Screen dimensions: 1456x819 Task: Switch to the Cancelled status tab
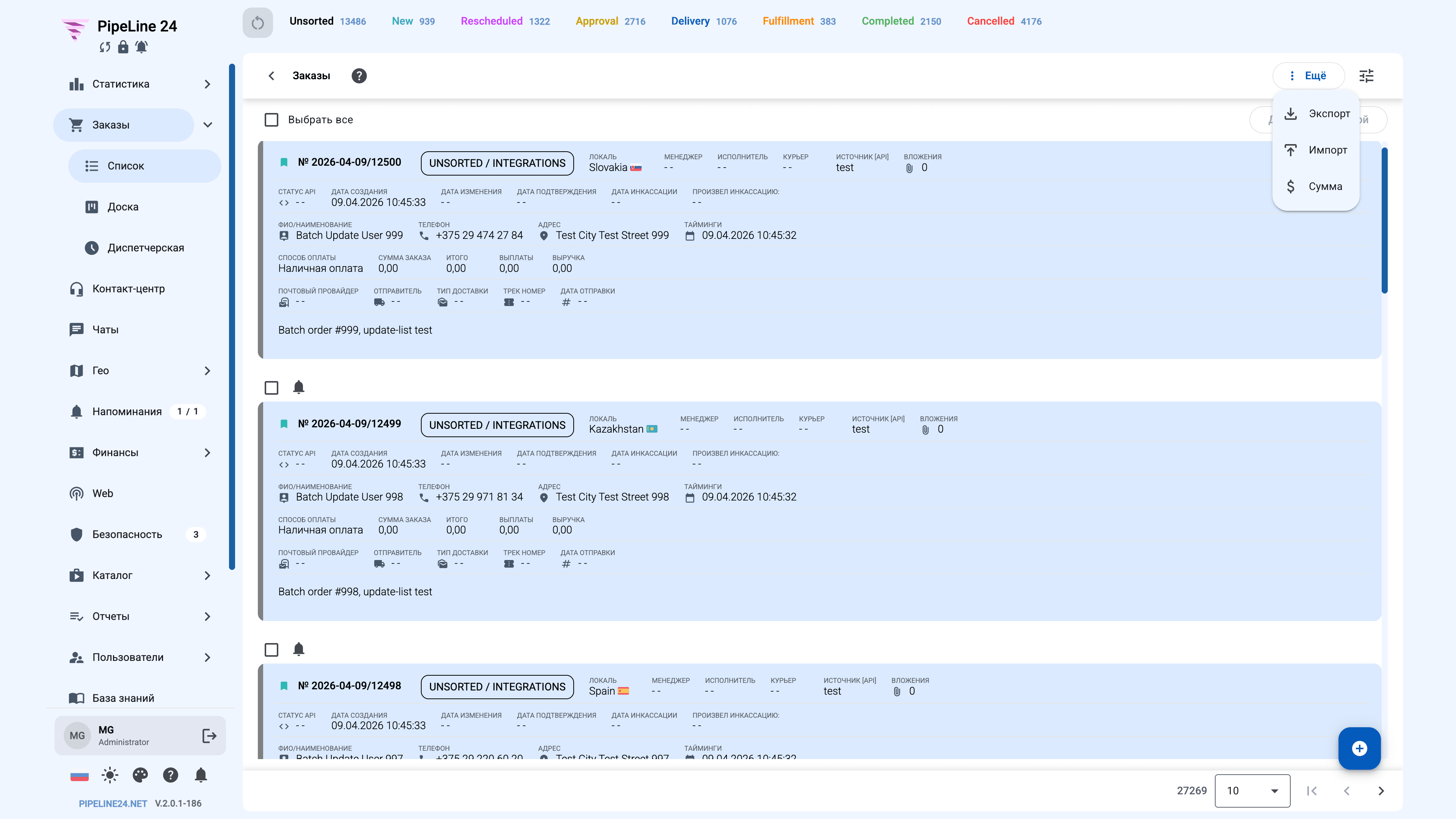1004,22
